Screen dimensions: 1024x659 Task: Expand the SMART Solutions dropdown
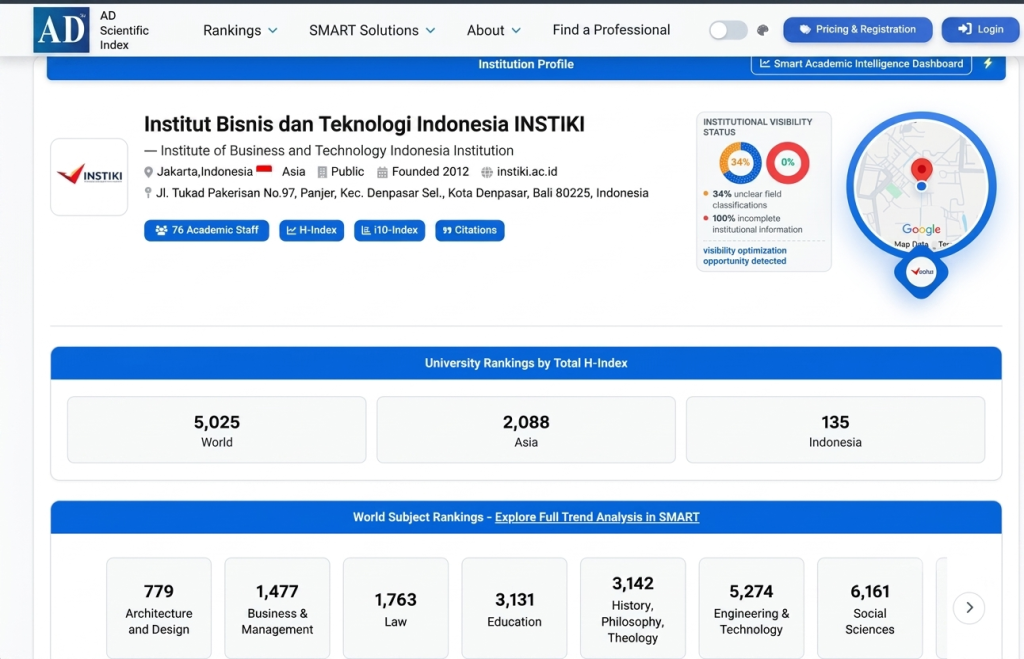tap(372, 30)
